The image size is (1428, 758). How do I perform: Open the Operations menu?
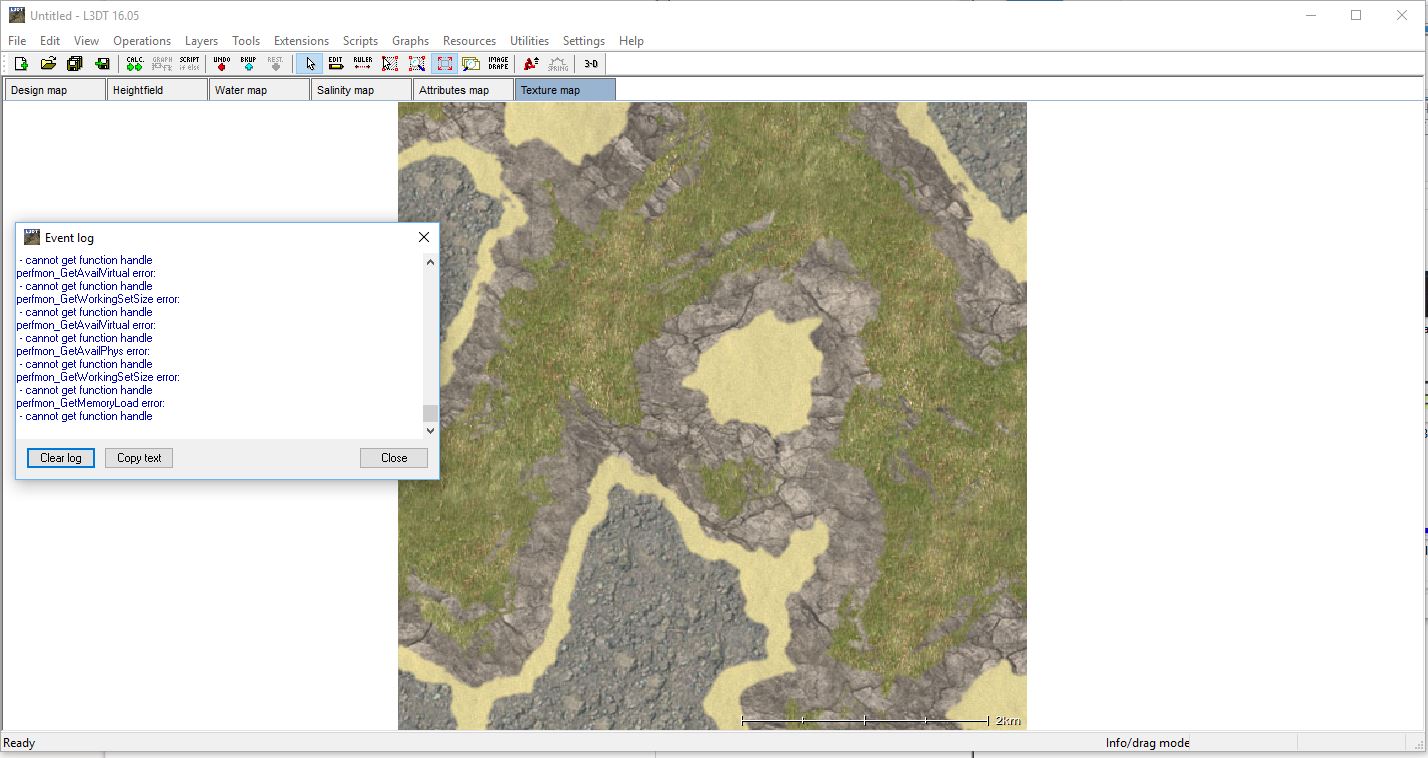pyautogui.click(x=142, y=41)
